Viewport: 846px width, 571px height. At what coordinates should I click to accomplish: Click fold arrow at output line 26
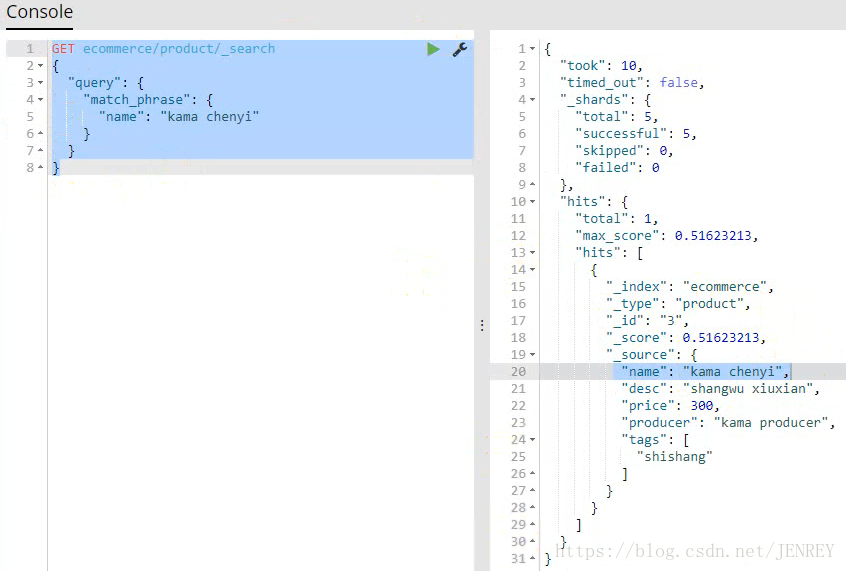[x=533, y=473]
